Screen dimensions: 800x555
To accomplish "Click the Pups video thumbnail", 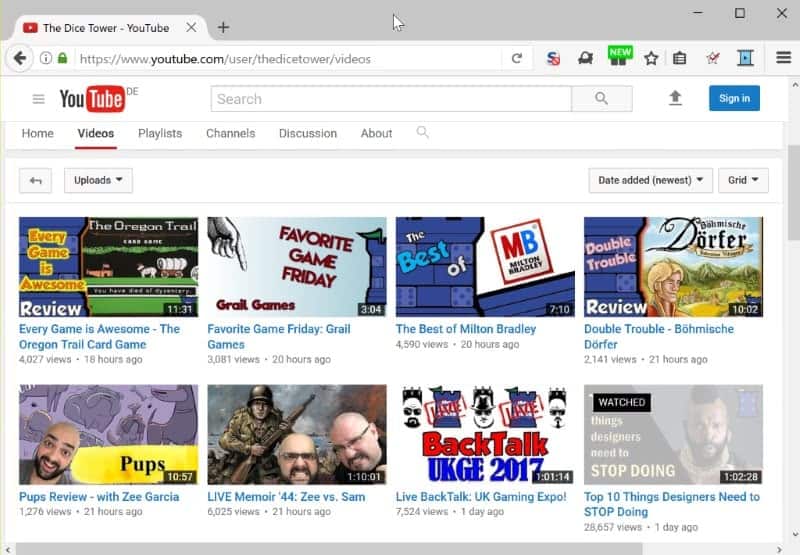I will [109, 435].
